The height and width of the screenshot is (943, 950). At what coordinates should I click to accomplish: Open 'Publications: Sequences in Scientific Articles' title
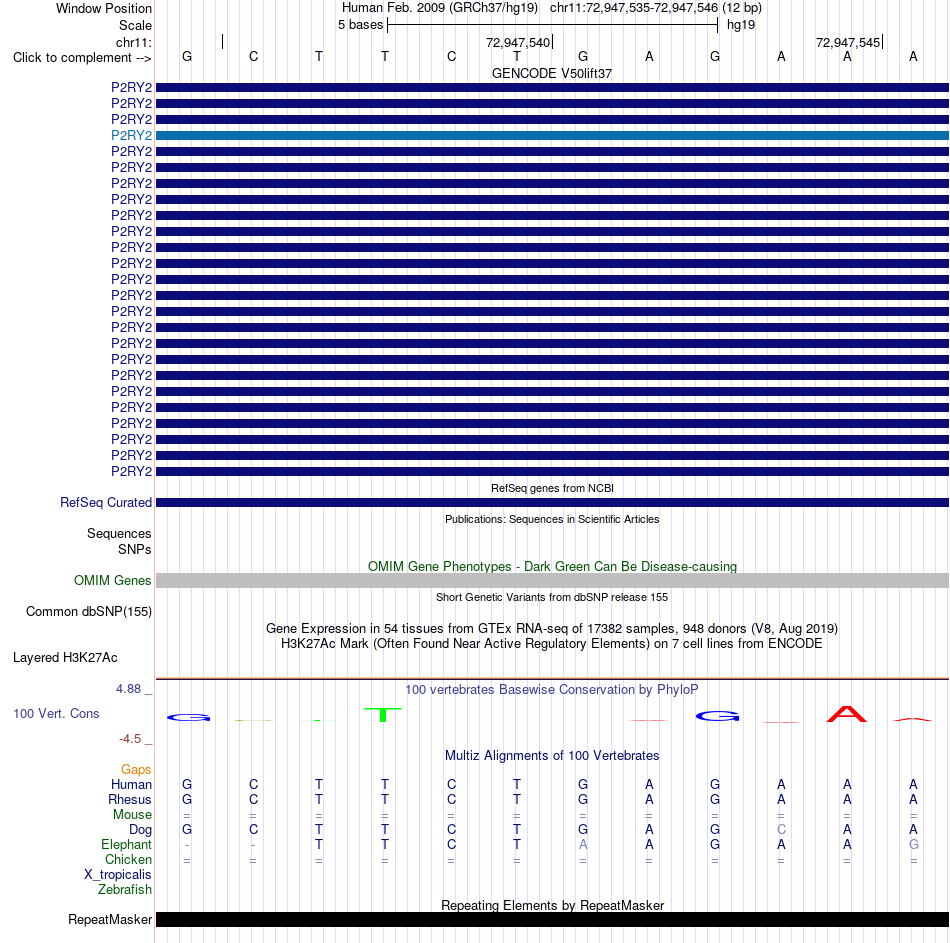click(552, 519)
